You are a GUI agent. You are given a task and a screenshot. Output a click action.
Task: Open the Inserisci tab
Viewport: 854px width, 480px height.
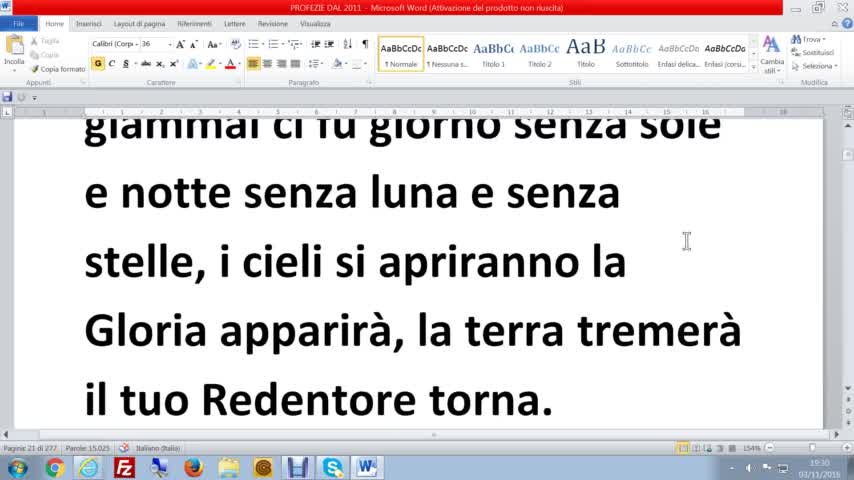[88, 24]
